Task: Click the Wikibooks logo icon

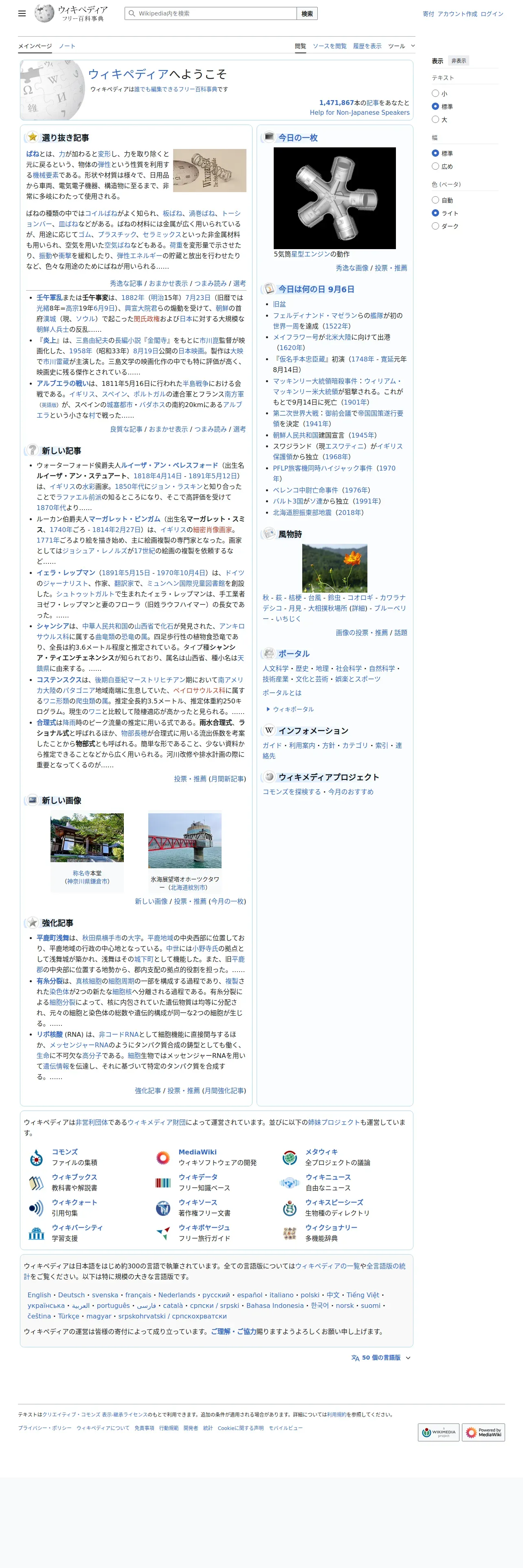Action: [x=37, y=1183]
